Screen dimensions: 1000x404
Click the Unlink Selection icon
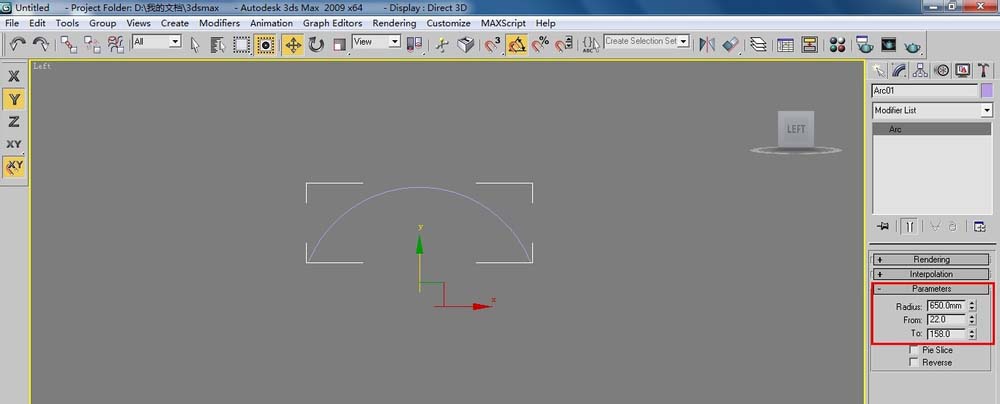[x=92, y=44]
